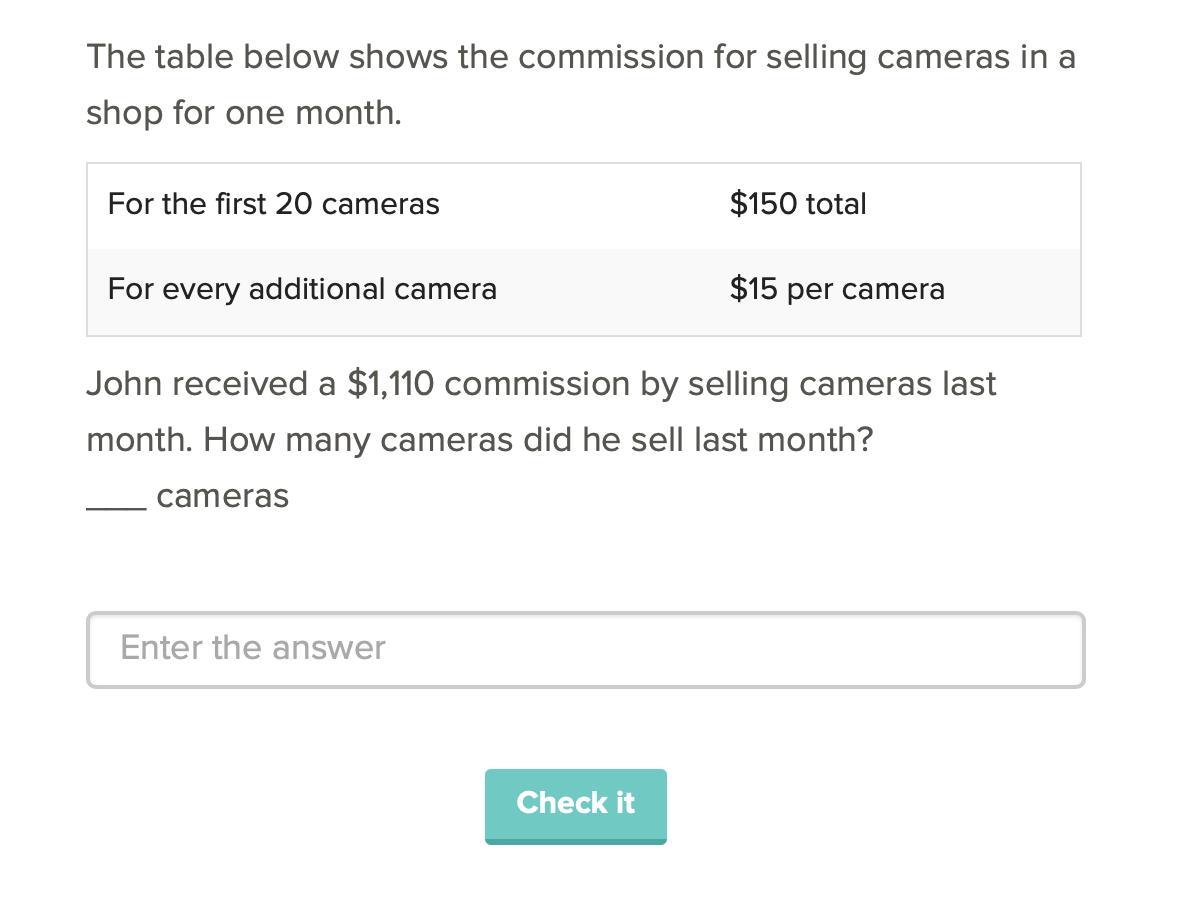Click the blank underline before "cameras"

(x=116, y=500)
